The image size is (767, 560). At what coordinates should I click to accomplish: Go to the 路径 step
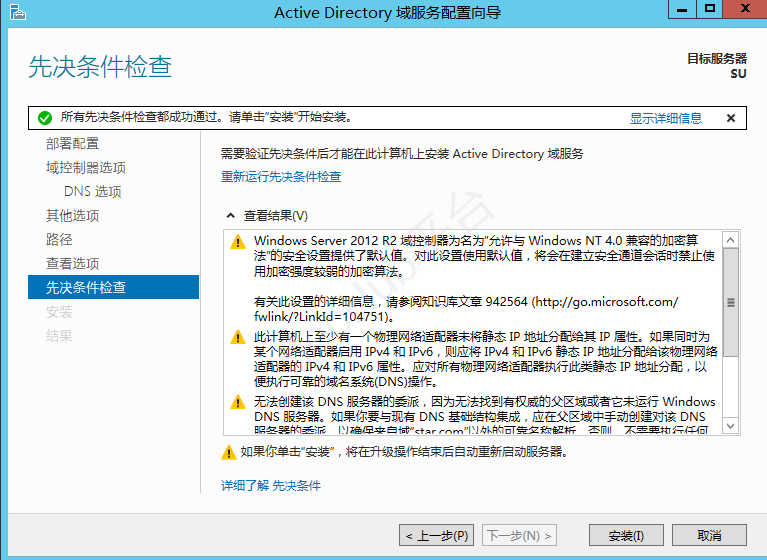click(59, 239)
